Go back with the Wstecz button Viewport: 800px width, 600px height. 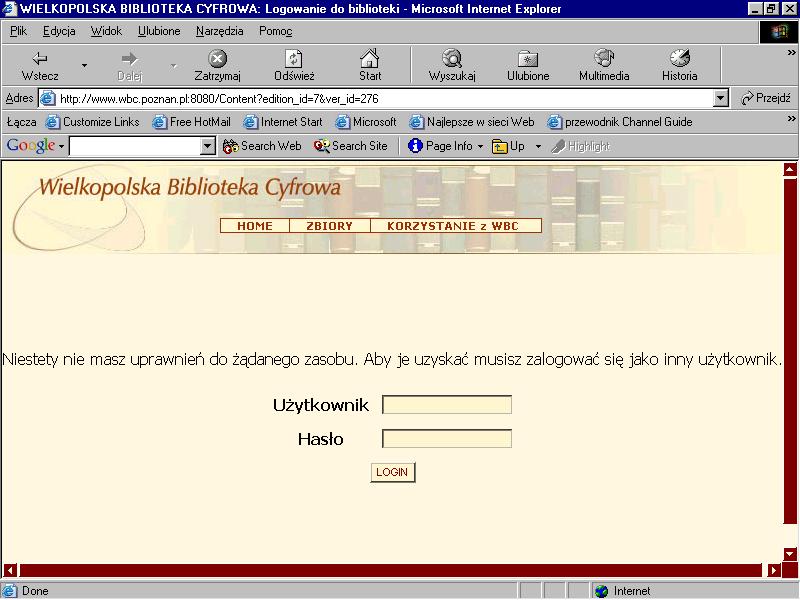pos(40,66)
